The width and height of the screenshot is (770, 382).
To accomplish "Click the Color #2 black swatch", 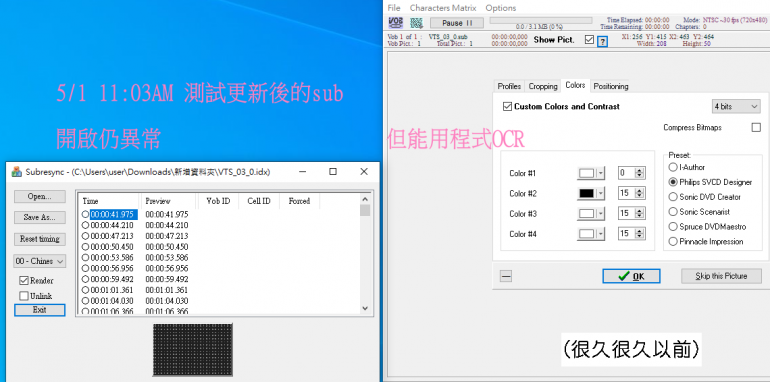I will 587,193.
